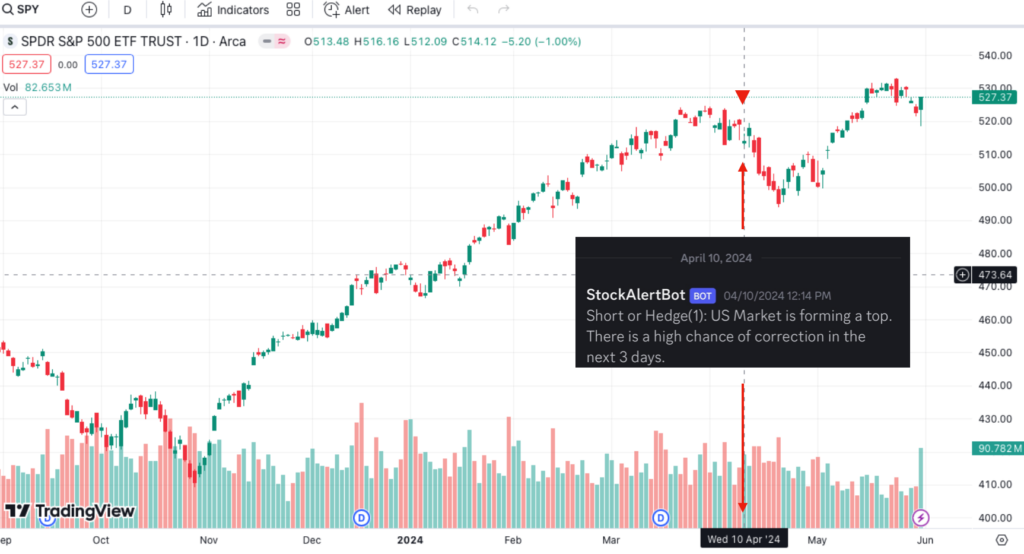Click the undo arrow in the toolbar
Viewport: 1024px width, 554px height.
point(473,10)
